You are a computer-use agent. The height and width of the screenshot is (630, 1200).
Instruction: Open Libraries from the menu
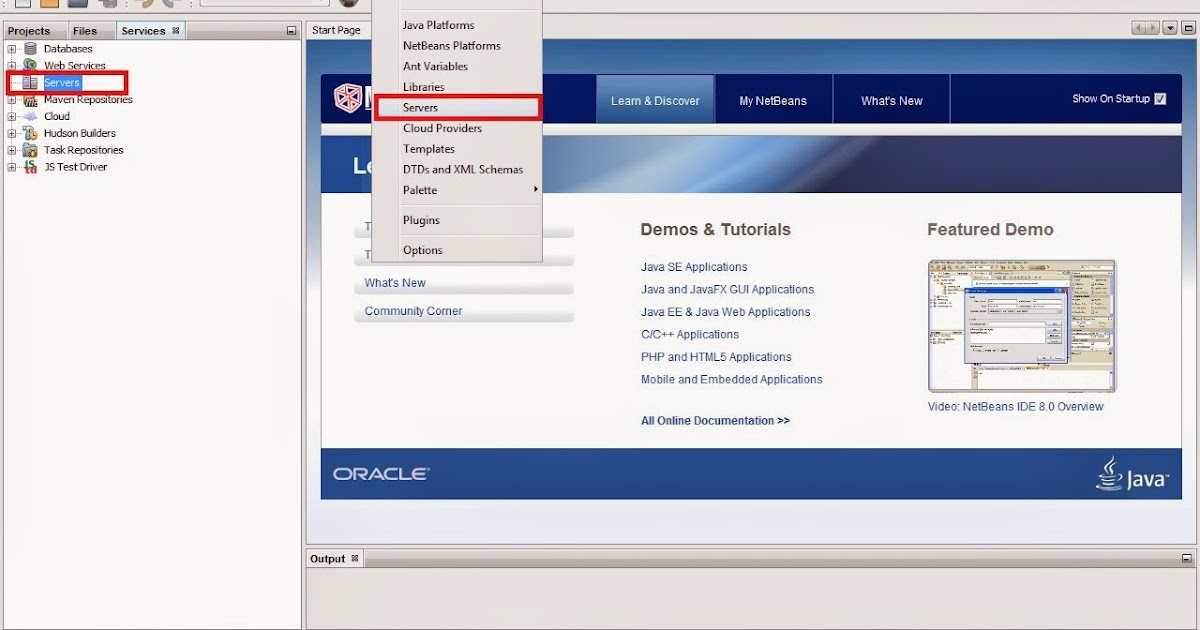pyautogui.click(x=457, y=87)
